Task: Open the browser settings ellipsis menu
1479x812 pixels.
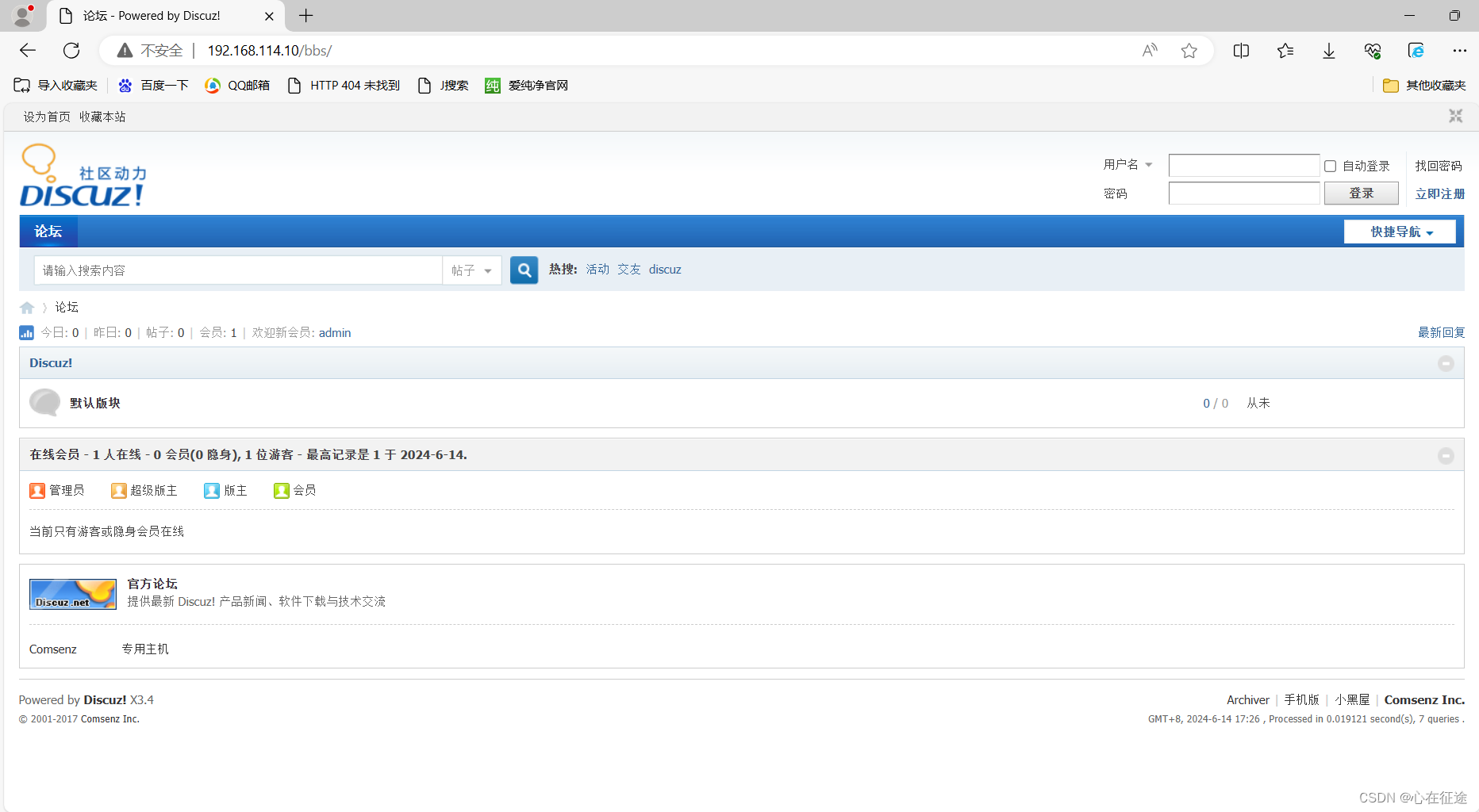Action: (x=1460, y=51)
